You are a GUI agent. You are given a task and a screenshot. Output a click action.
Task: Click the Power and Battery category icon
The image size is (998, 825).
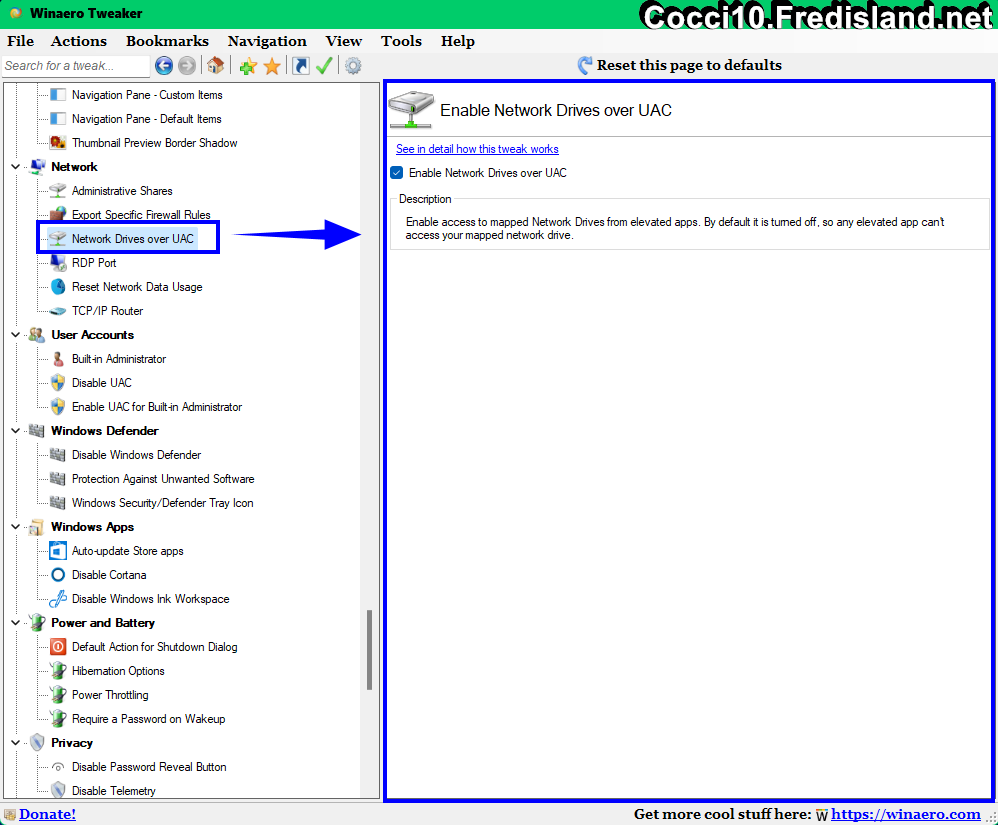tap(38, 623)
